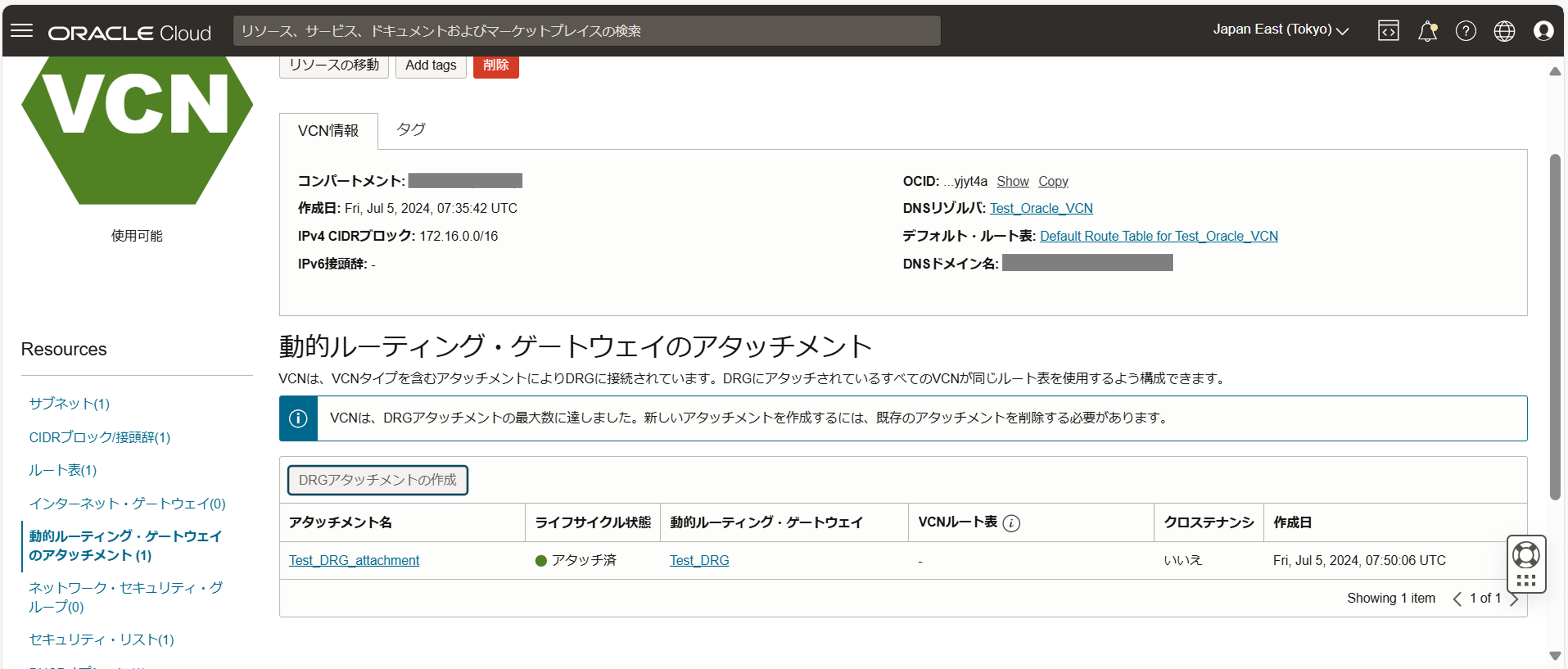Go to previous page of attachments
This screenshot has height=669, width=1568.
point(1457,599)
